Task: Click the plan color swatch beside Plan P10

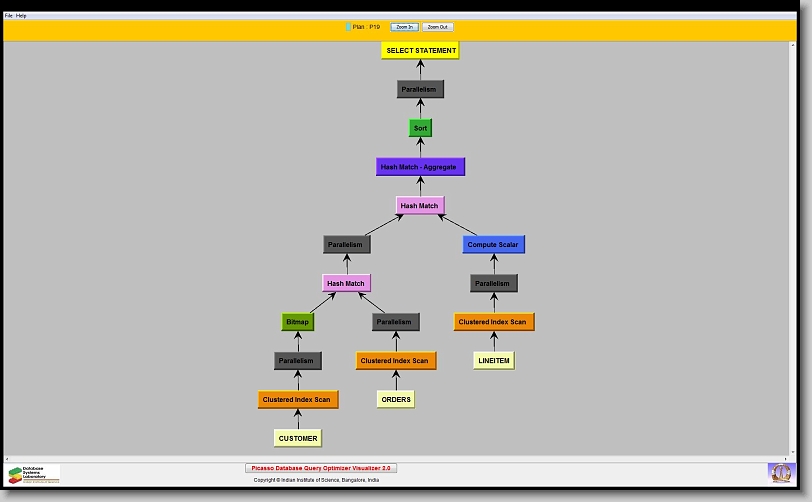Action: [x=348, y=27]
